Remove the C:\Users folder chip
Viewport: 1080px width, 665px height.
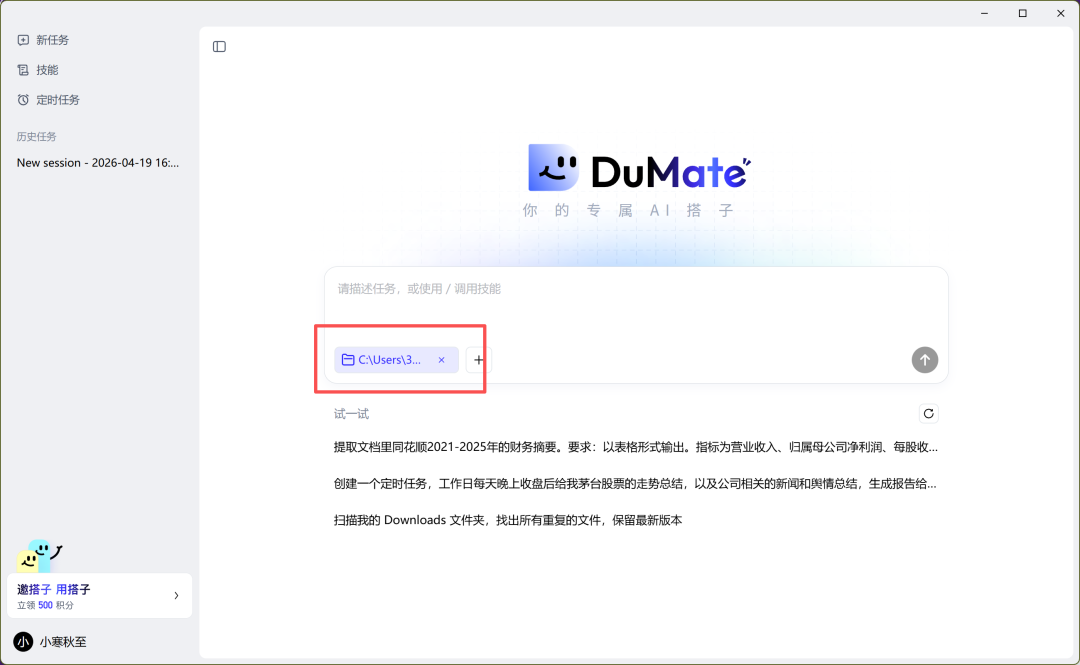coord(441,360)
